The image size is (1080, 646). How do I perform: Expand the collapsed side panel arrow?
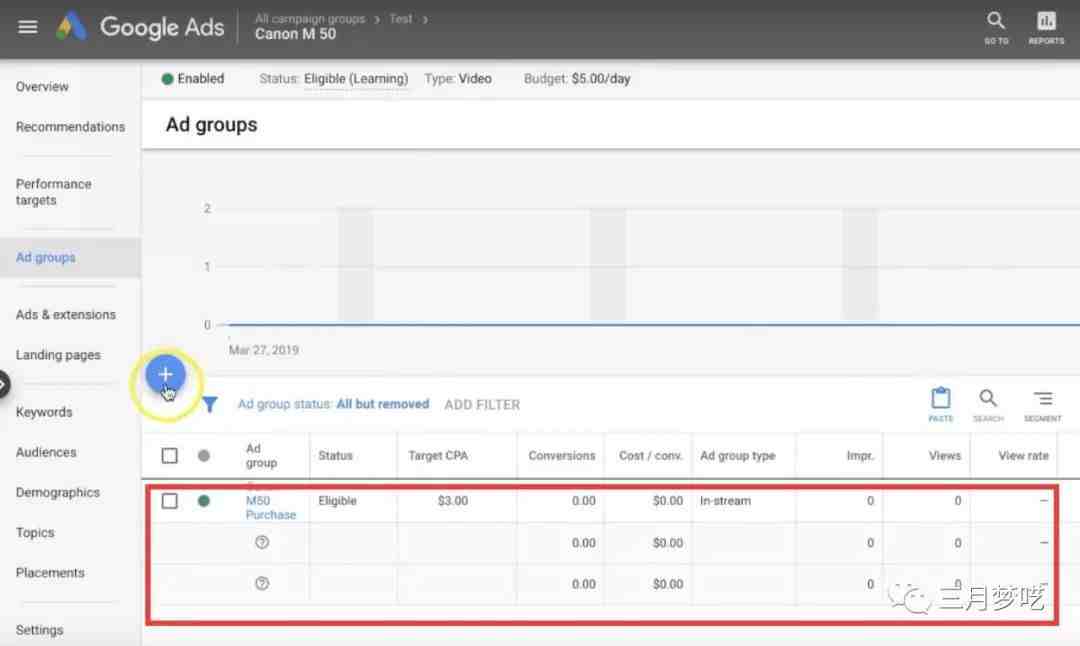click(x=4, y=383)
